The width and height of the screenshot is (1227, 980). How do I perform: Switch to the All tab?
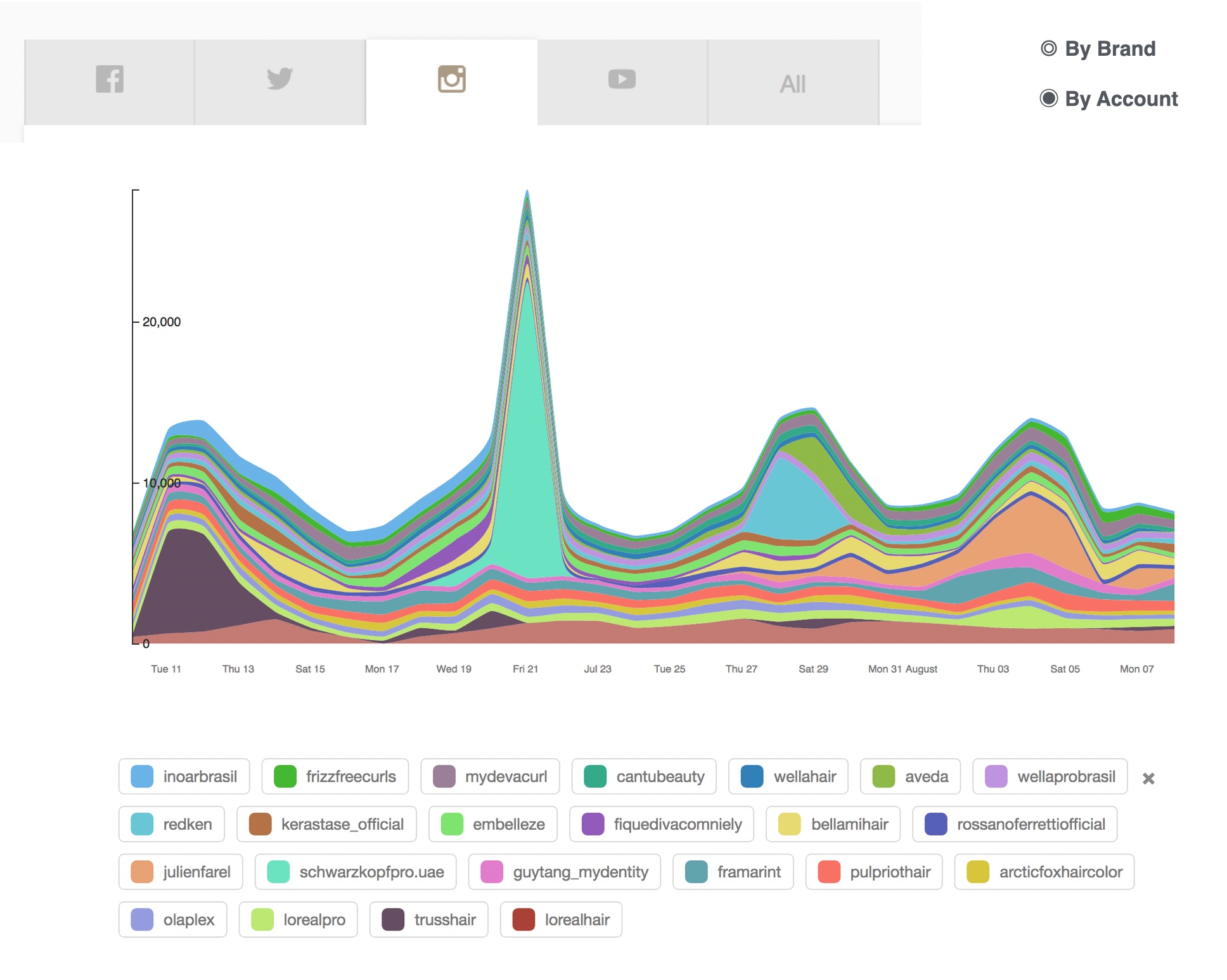coord(792,84)
